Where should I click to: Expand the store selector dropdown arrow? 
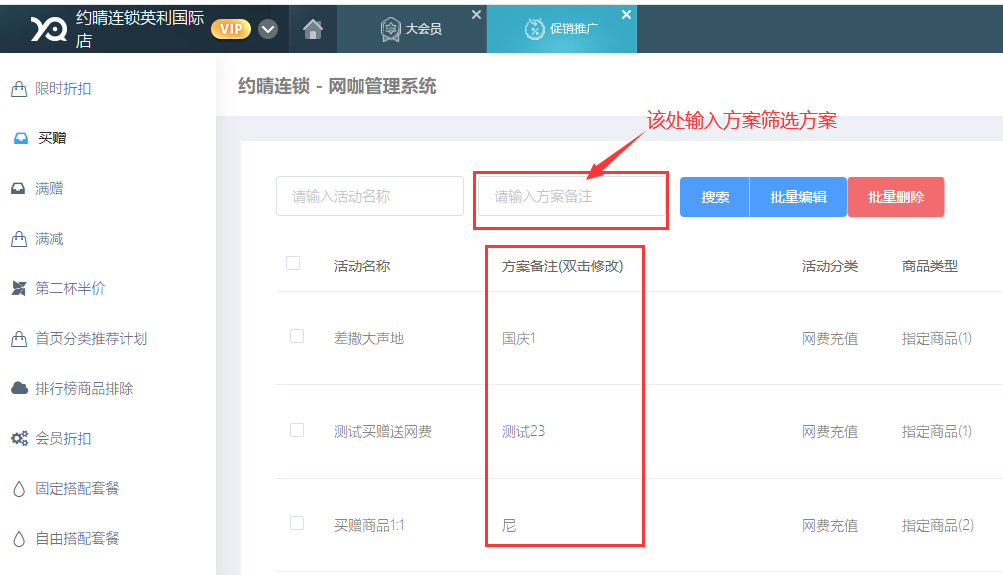pos(268,29)
